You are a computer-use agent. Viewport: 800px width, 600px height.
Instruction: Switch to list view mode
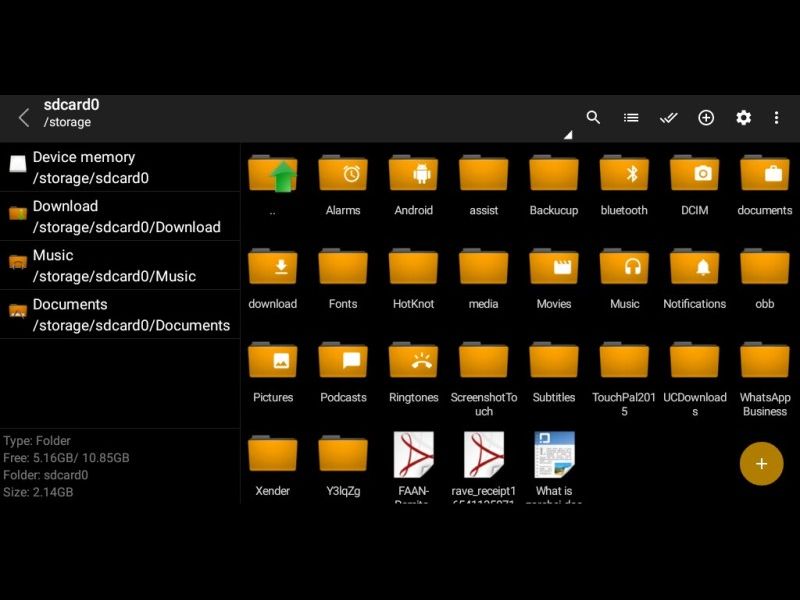click(631, 118)
